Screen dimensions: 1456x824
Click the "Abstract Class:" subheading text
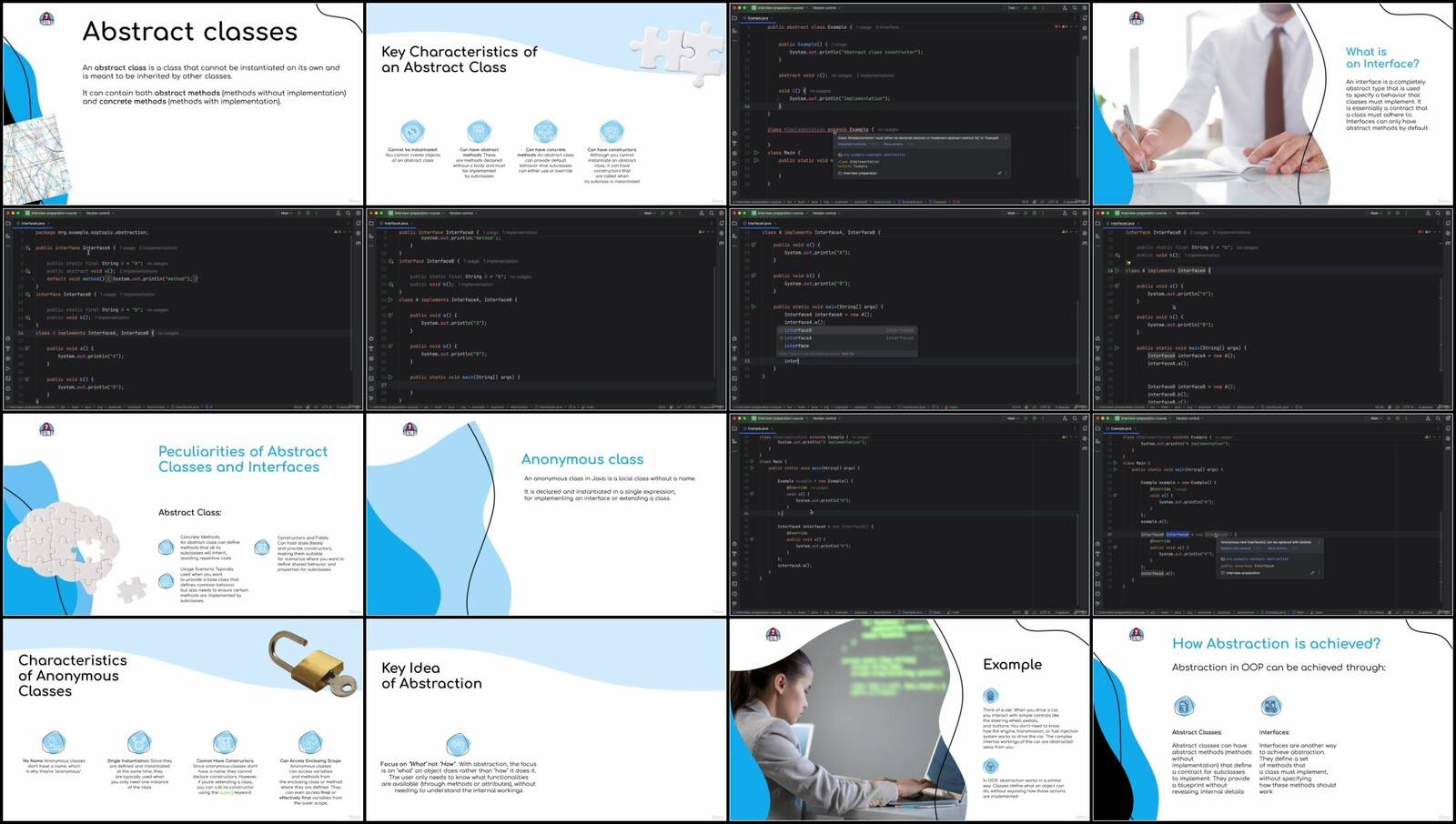click(189, 512)
